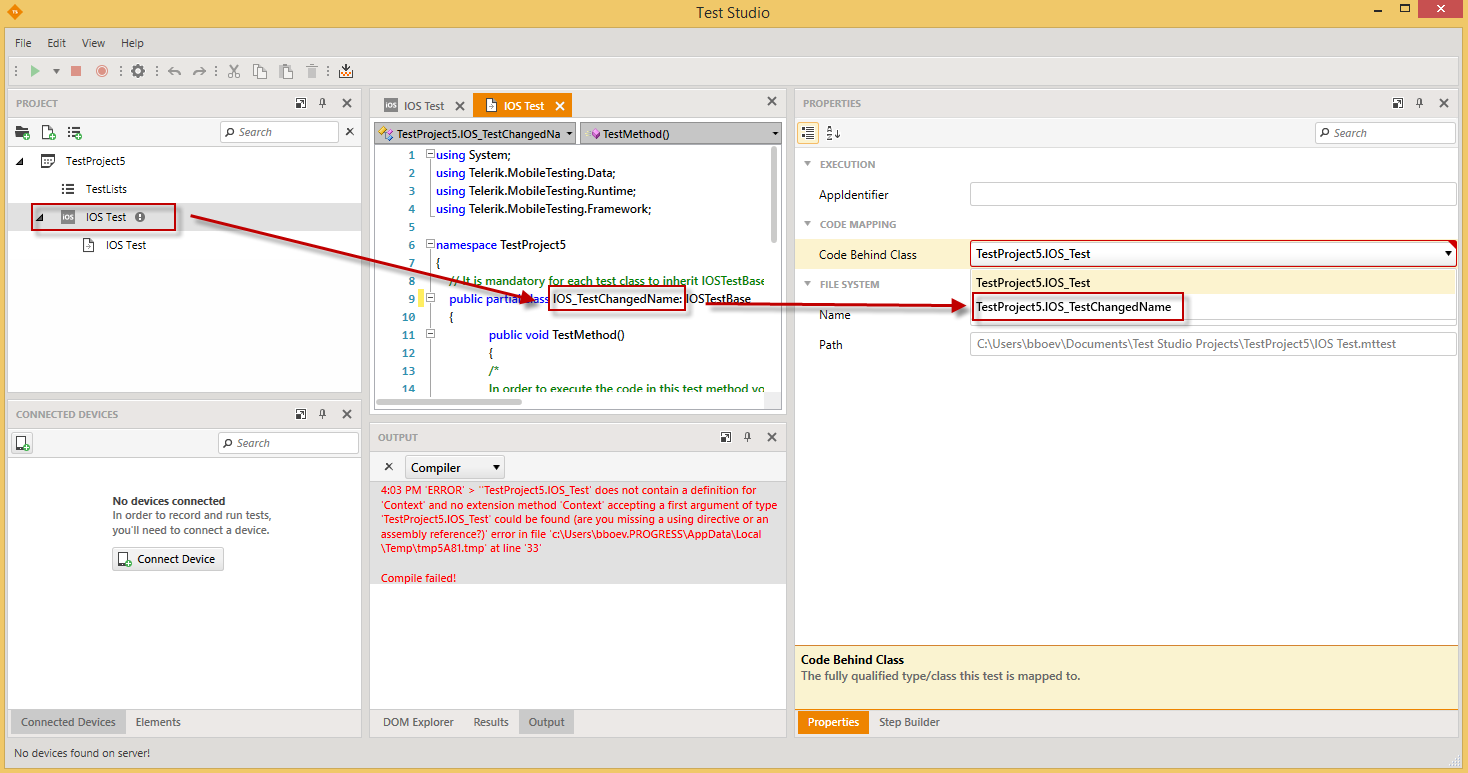The width and height of the screenshot is (1468, 773).
Task: Open settings with the gear icon
Action: [138, 71]
